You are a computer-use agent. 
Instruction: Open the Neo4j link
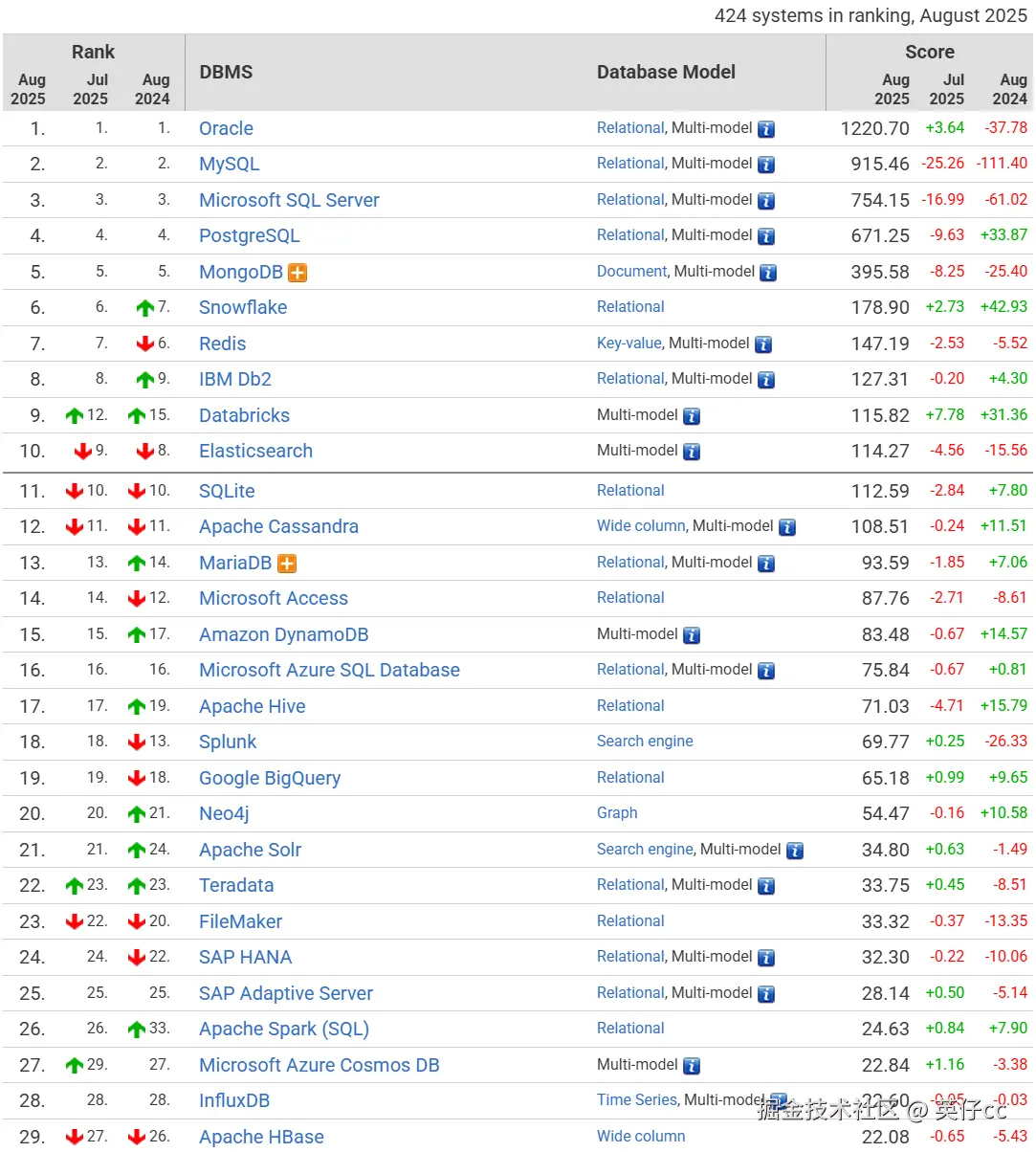[224, 813]
